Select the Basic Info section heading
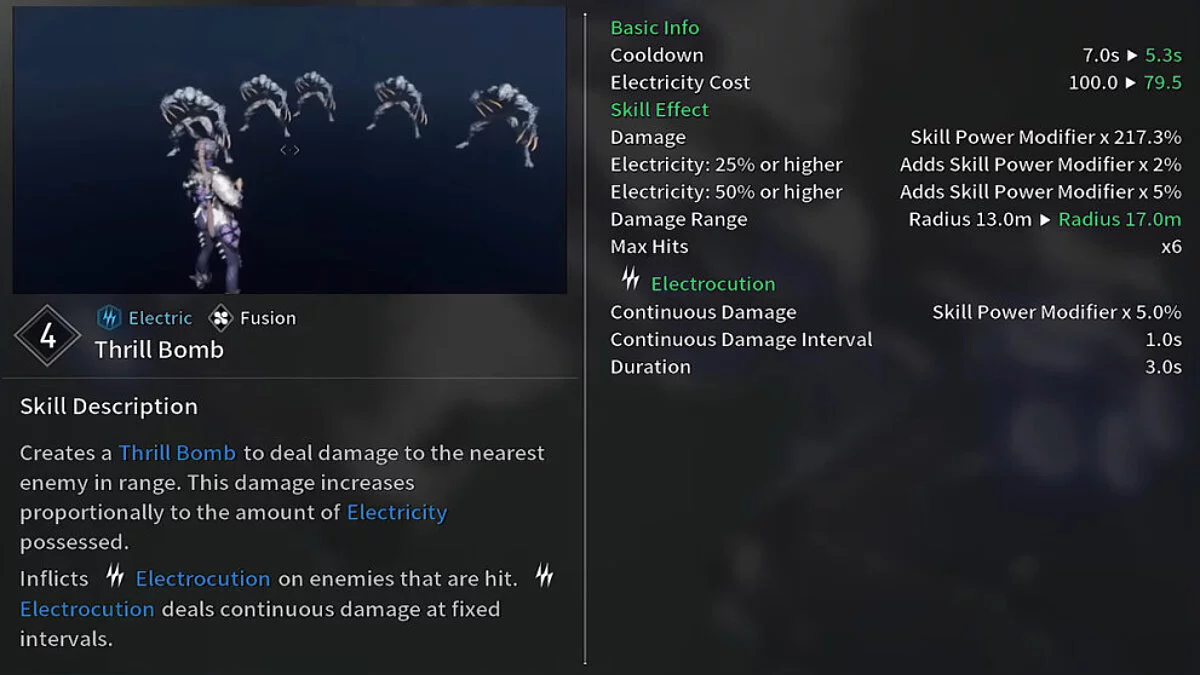1200x675 pixels. click(655, 28)
